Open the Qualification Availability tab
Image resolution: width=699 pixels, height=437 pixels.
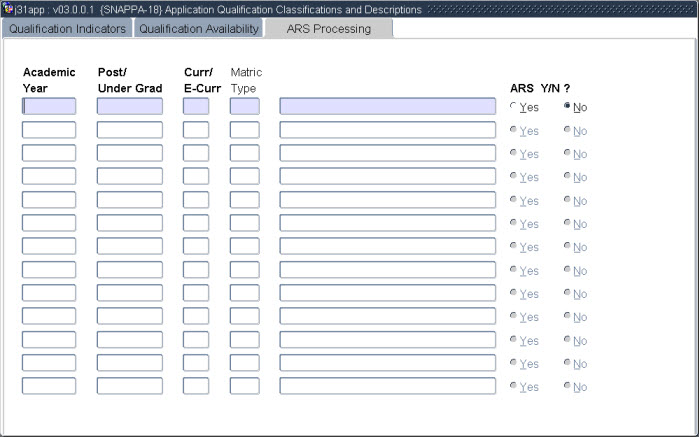pyautogui.click(x=198, y=29)
